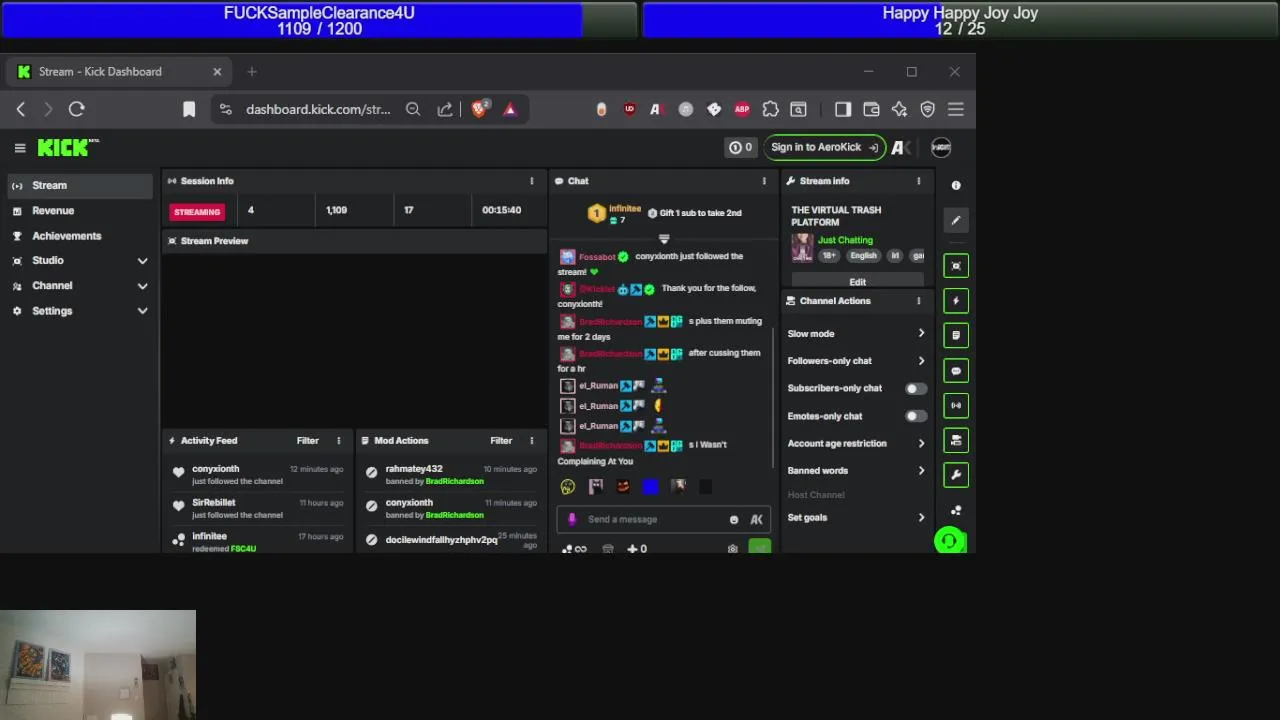Open the Kick hamburger menu

[x=20, y=148]
